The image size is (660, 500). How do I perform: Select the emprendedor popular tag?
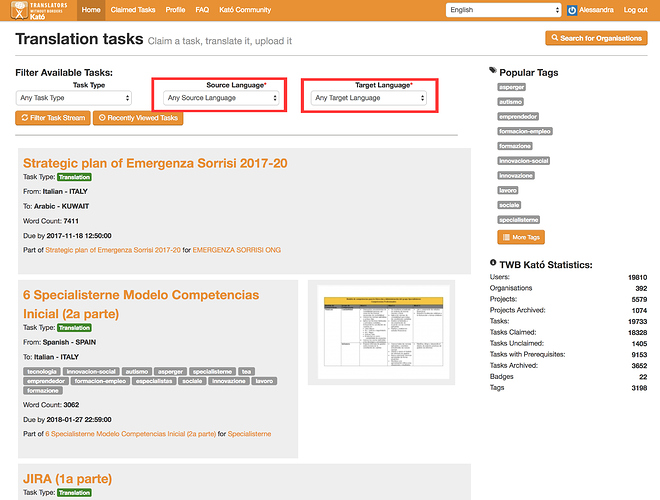pyautogui.click(x=518, y=117)
